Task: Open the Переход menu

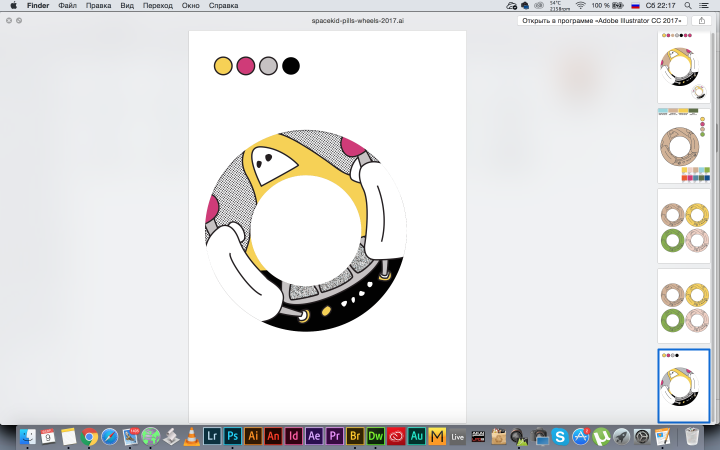Action: pos(158,6)
